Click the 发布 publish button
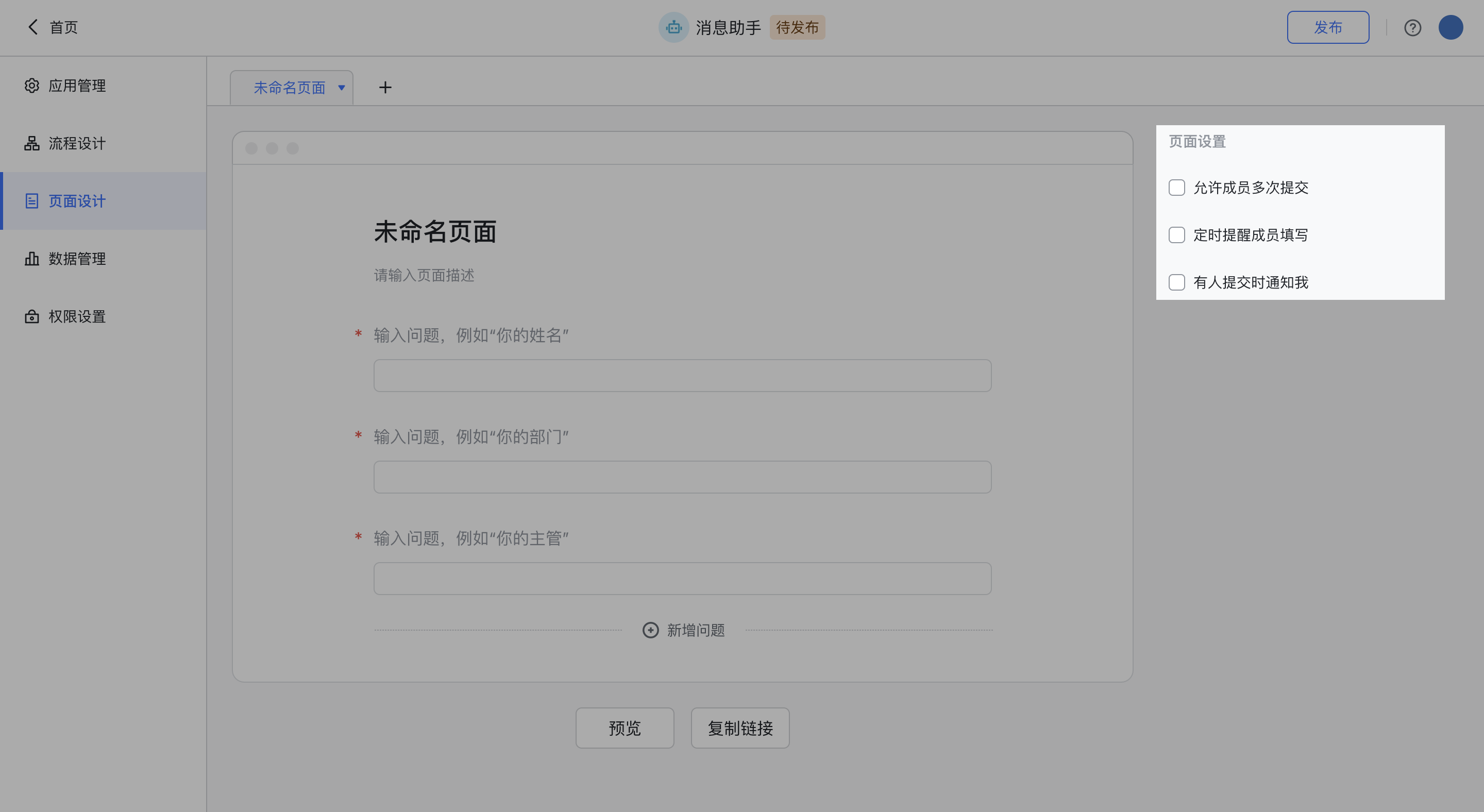The image size is (1484, 812). tap(1327, 27)
